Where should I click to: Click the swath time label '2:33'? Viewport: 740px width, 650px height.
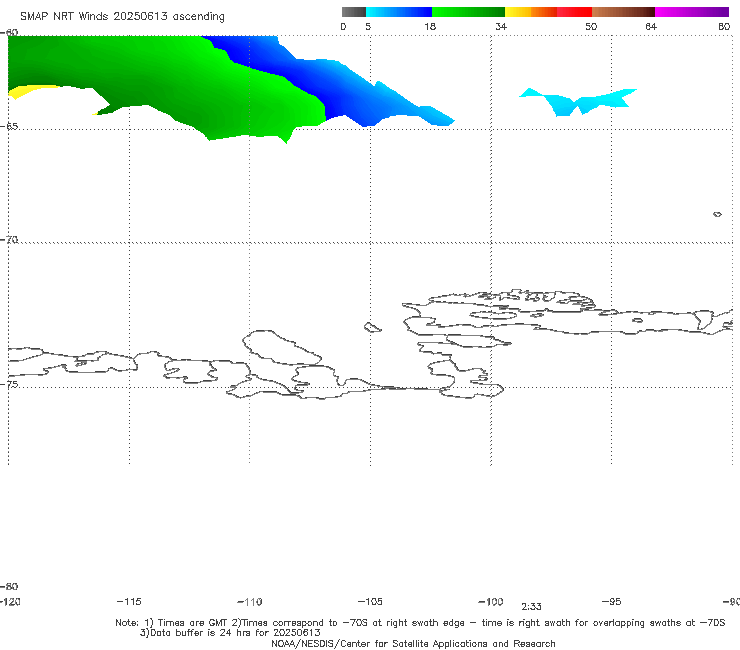coord(531,607)
